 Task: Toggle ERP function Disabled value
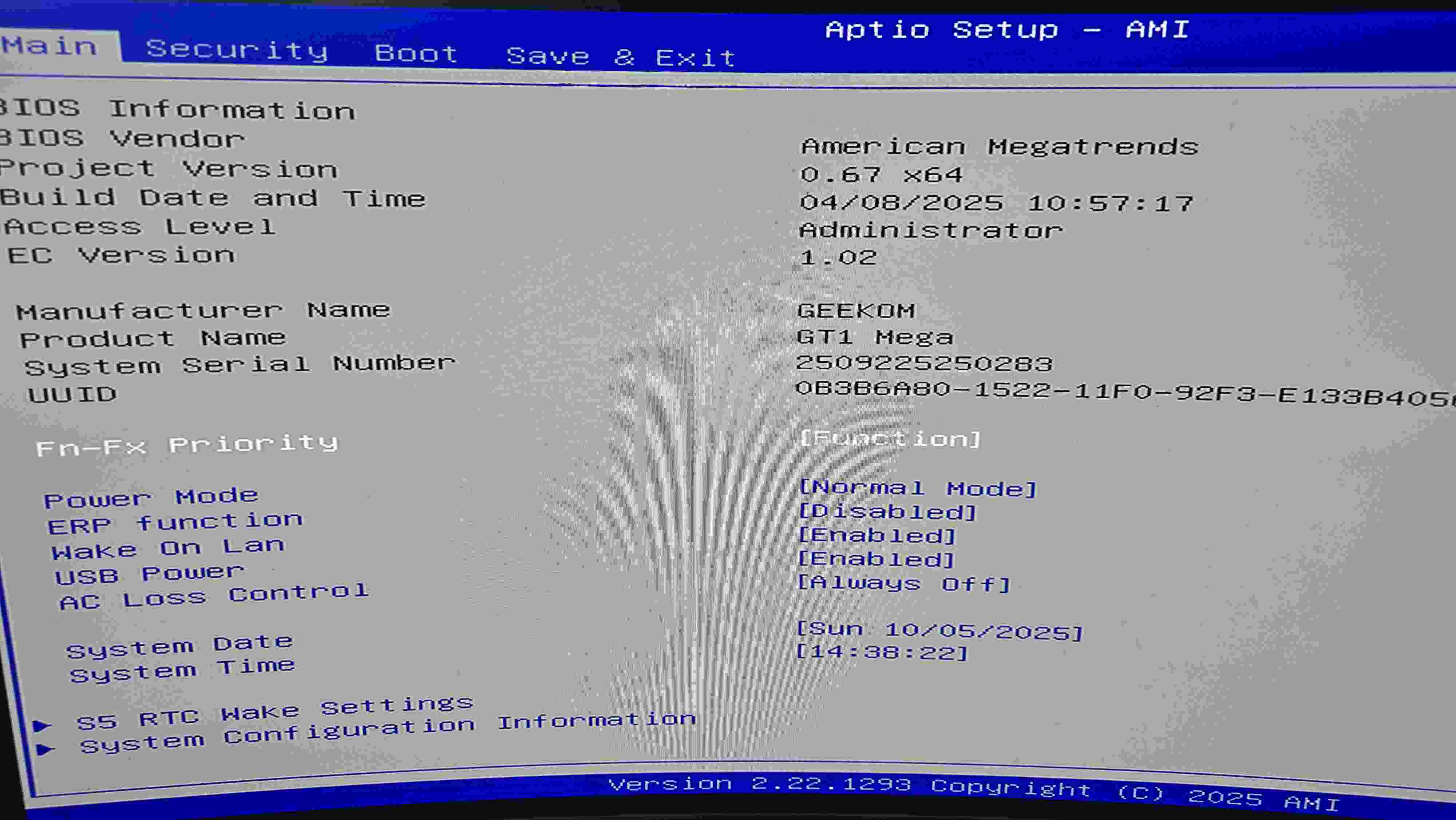(887, 512)
